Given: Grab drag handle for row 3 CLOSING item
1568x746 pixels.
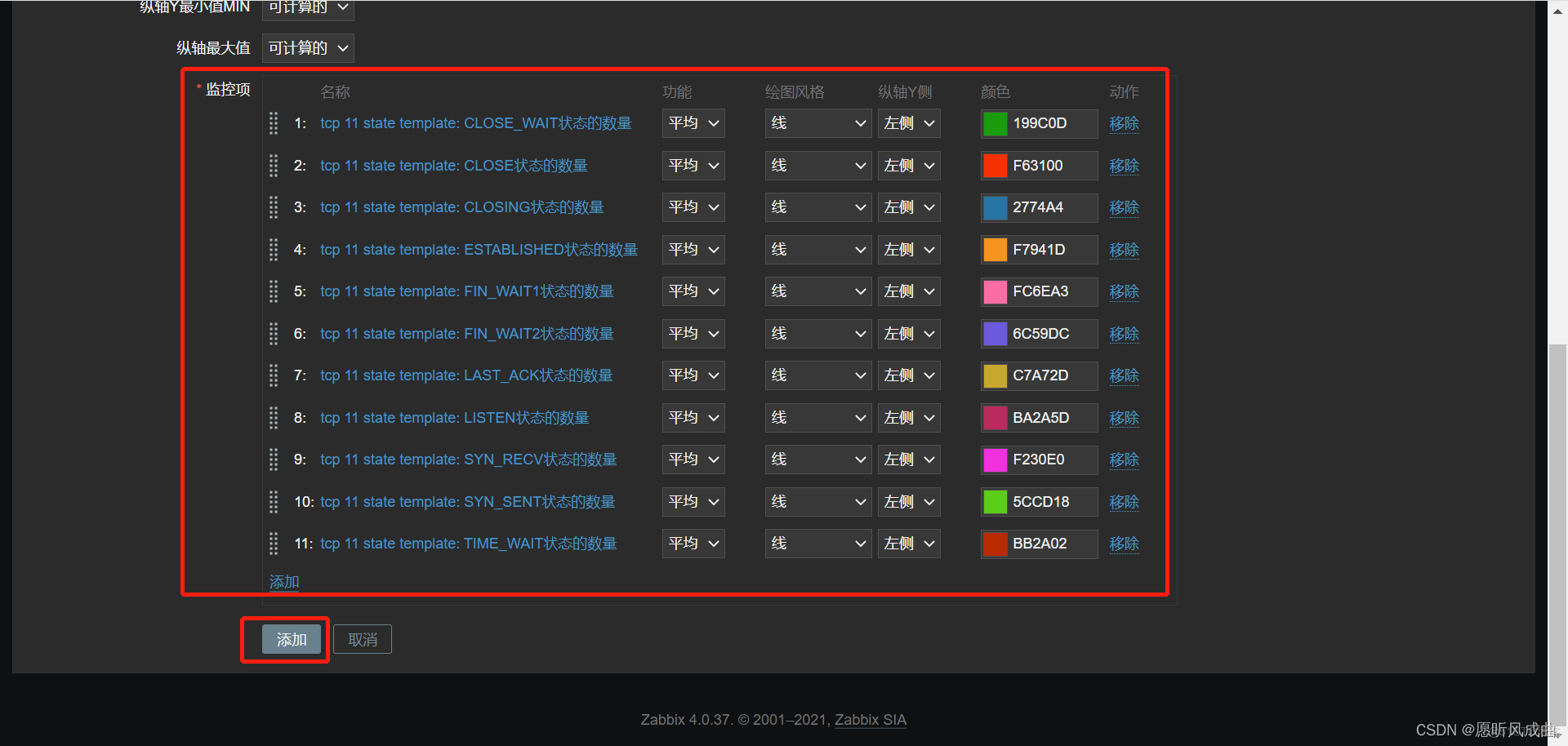Looking at the screenshot, I should tap(274, 207).
